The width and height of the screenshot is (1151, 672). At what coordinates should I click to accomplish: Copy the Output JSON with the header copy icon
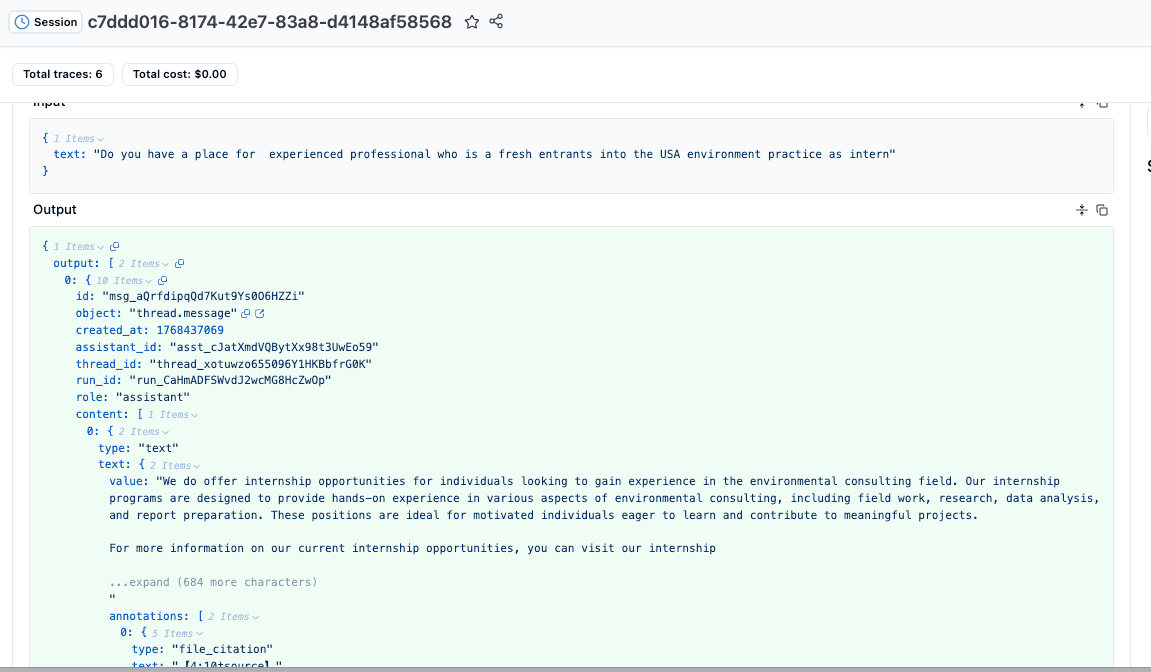pos(1102,210)
